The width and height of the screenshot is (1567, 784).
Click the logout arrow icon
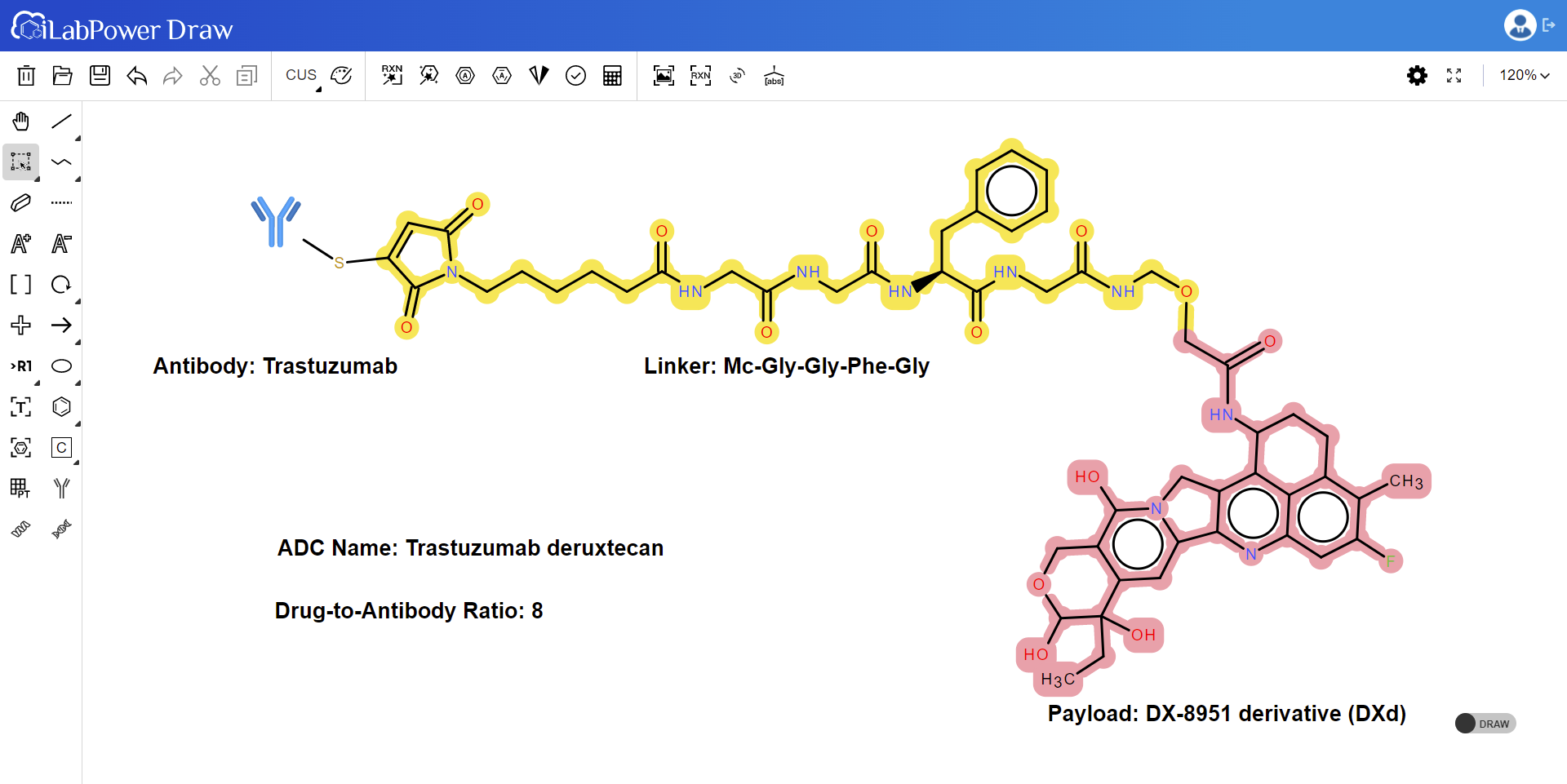tap(1548, 25)
